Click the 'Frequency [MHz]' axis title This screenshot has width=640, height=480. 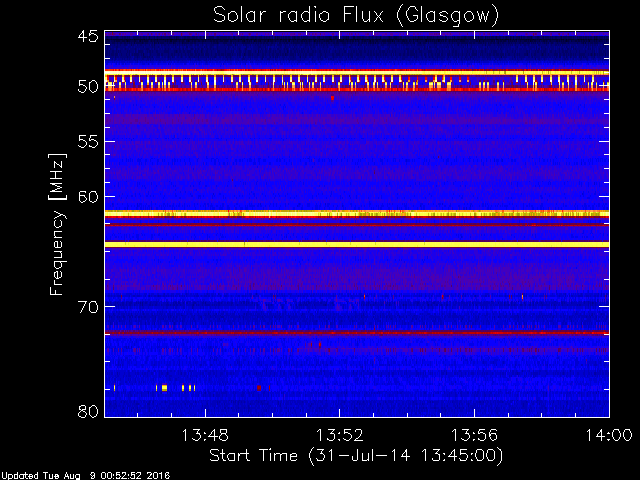pyautogui.click(x=57, y=224)
